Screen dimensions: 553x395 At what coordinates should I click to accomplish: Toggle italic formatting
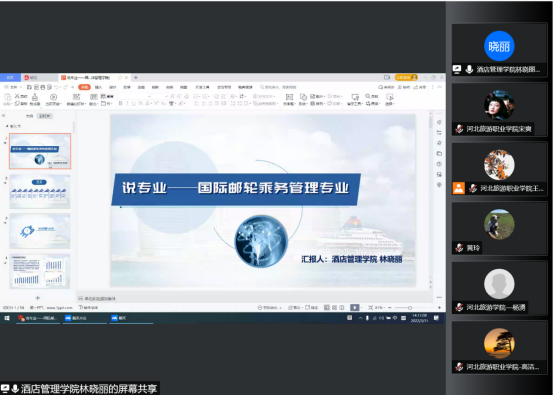pos(127,103)
